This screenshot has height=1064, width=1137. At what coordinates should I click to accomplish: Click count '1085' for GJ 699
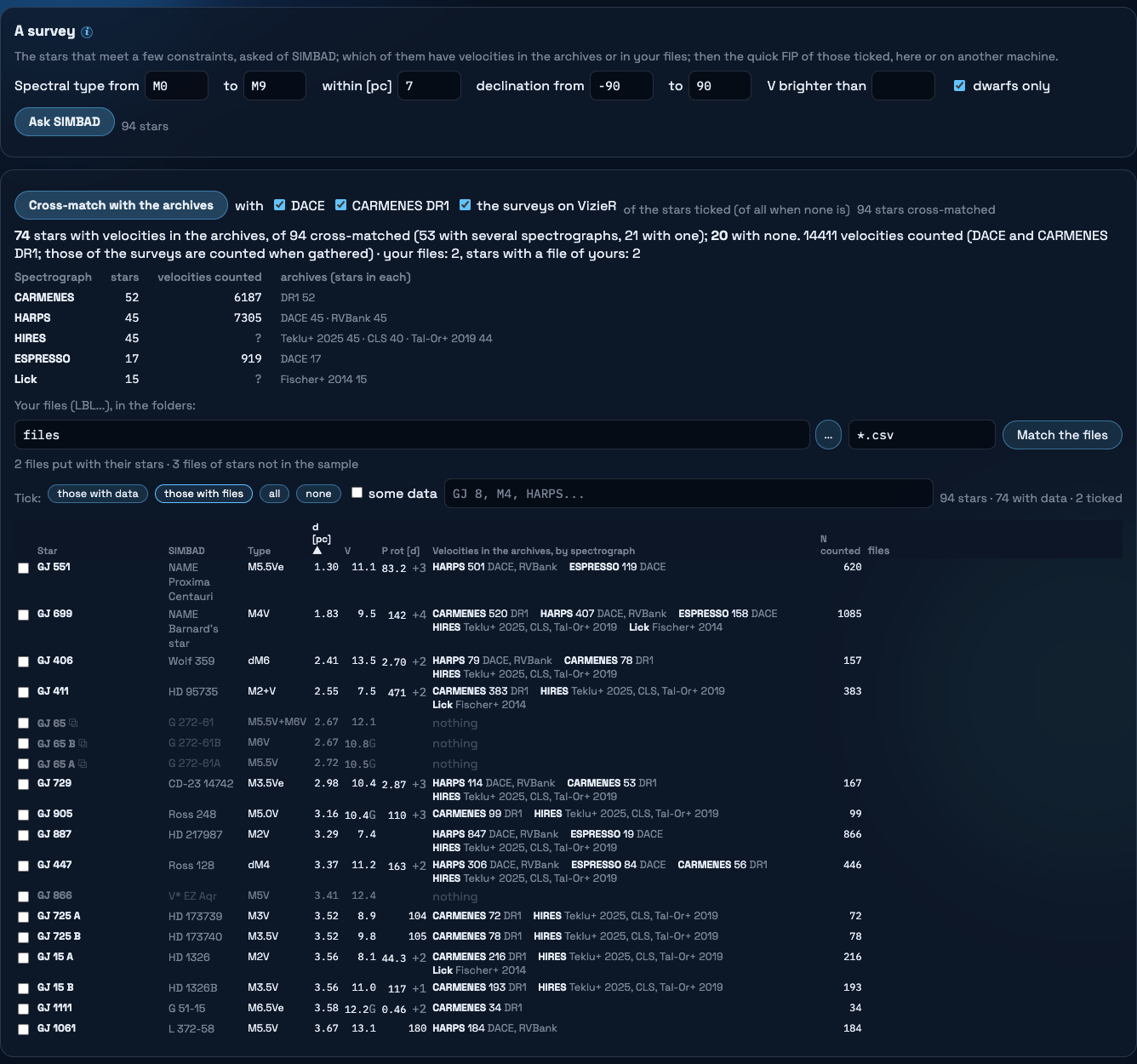[x=849, y=614]
